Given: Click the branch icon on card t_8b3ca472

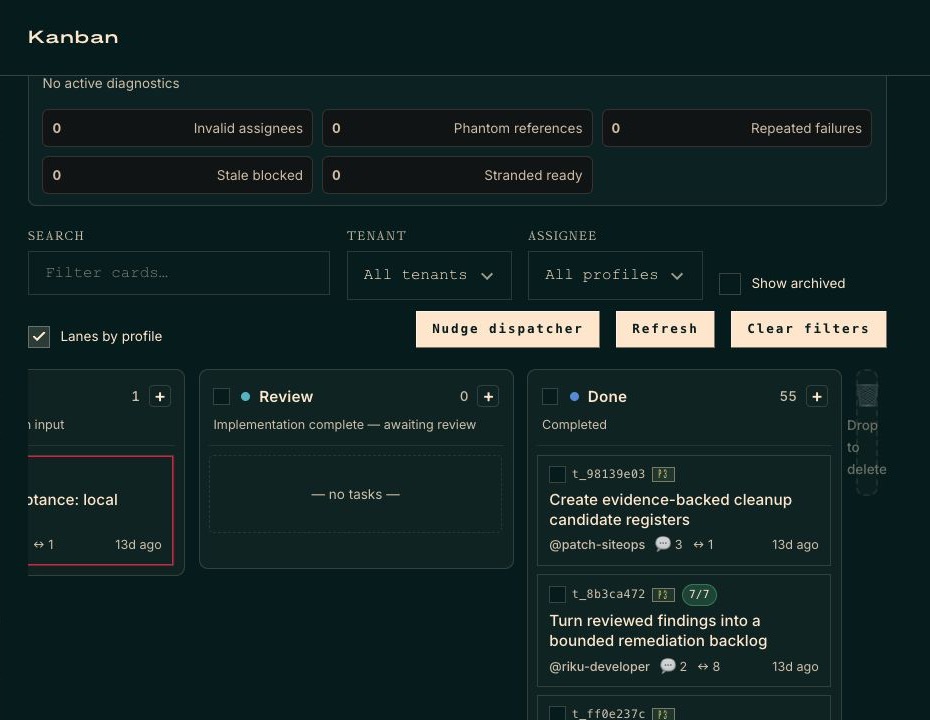Looking at the screenshot, I should pos(663,594).
